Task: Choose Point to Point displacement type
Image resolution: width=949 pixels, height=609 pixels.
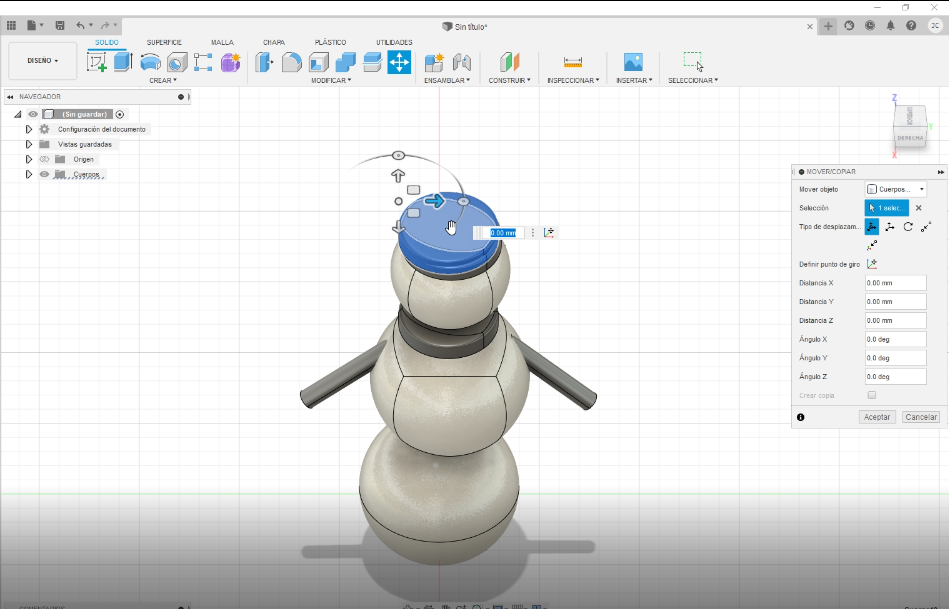Action: 926,226
